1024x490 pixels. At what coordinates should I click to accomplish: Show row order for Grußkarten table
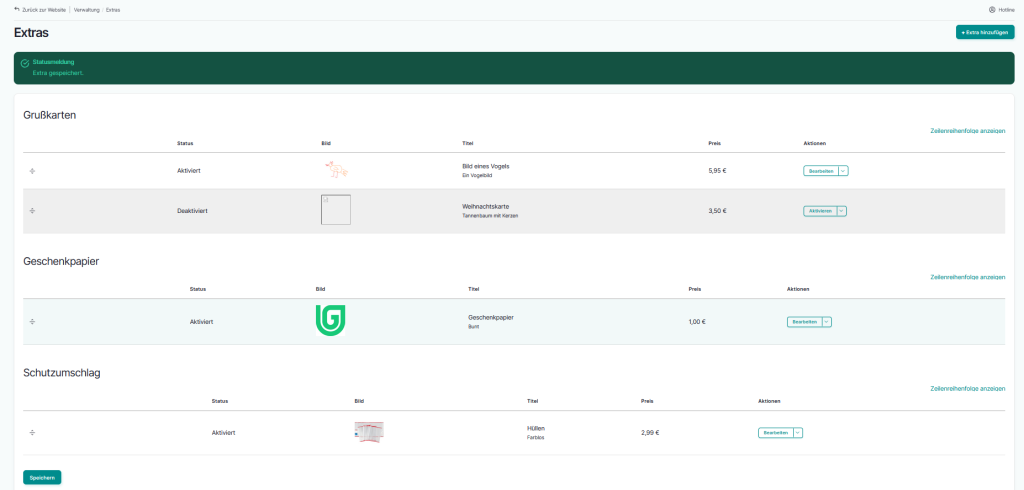click(x=967, y=131)
